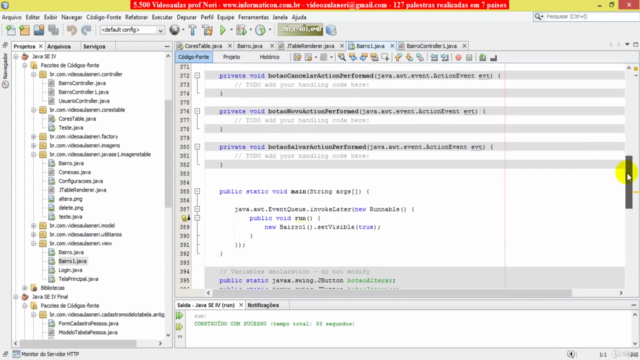Collapse code fold at line 380
Viewport: 640px width, 360px height.
(x=197, y=147)
